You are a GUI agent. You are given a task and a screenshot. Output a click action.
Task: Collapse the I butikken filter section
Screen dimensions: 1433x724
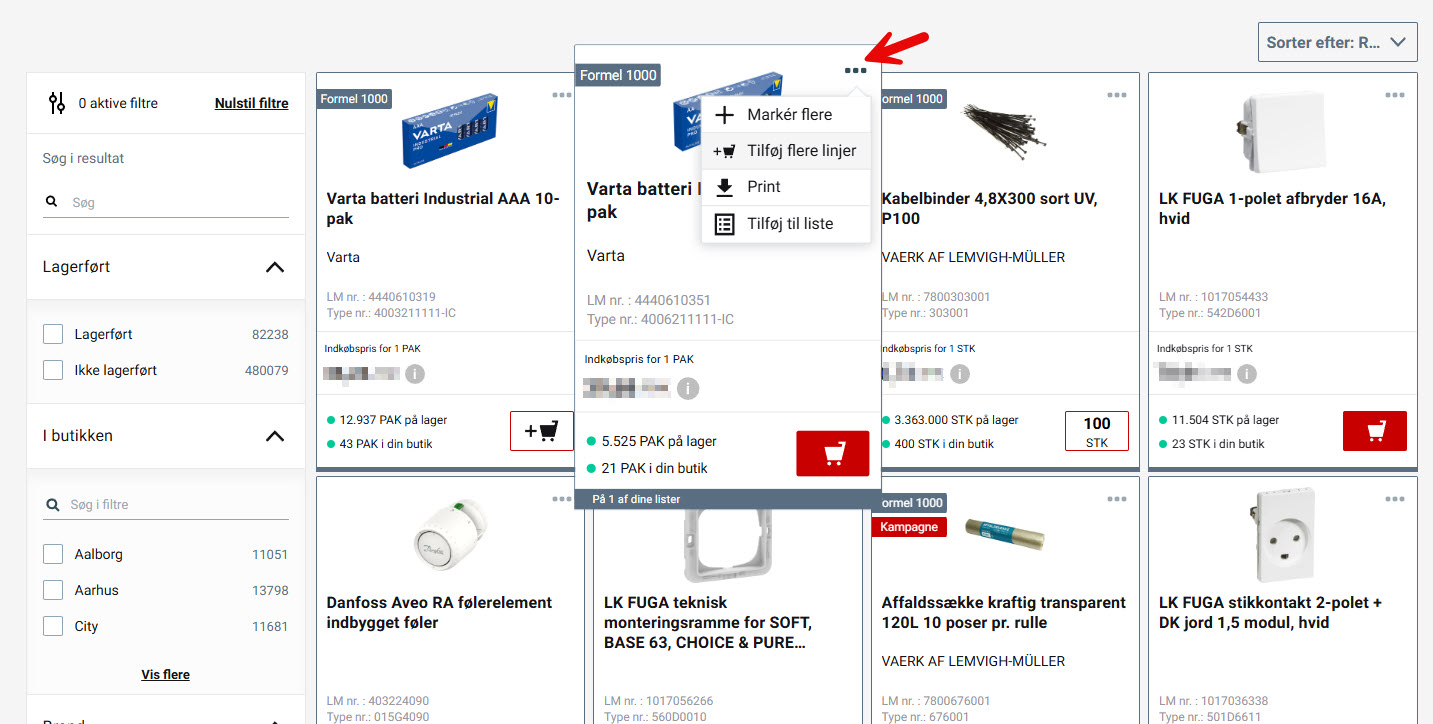tap(274, 436)
